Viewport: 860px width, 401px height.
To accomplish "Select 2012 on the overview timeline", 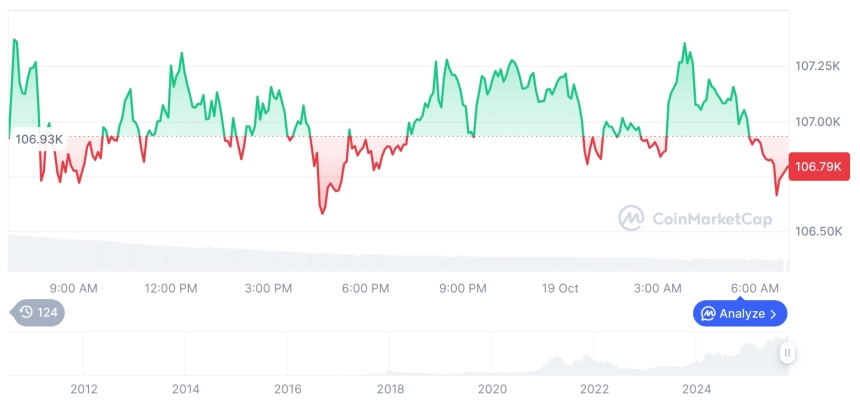I will pos(83,388).
